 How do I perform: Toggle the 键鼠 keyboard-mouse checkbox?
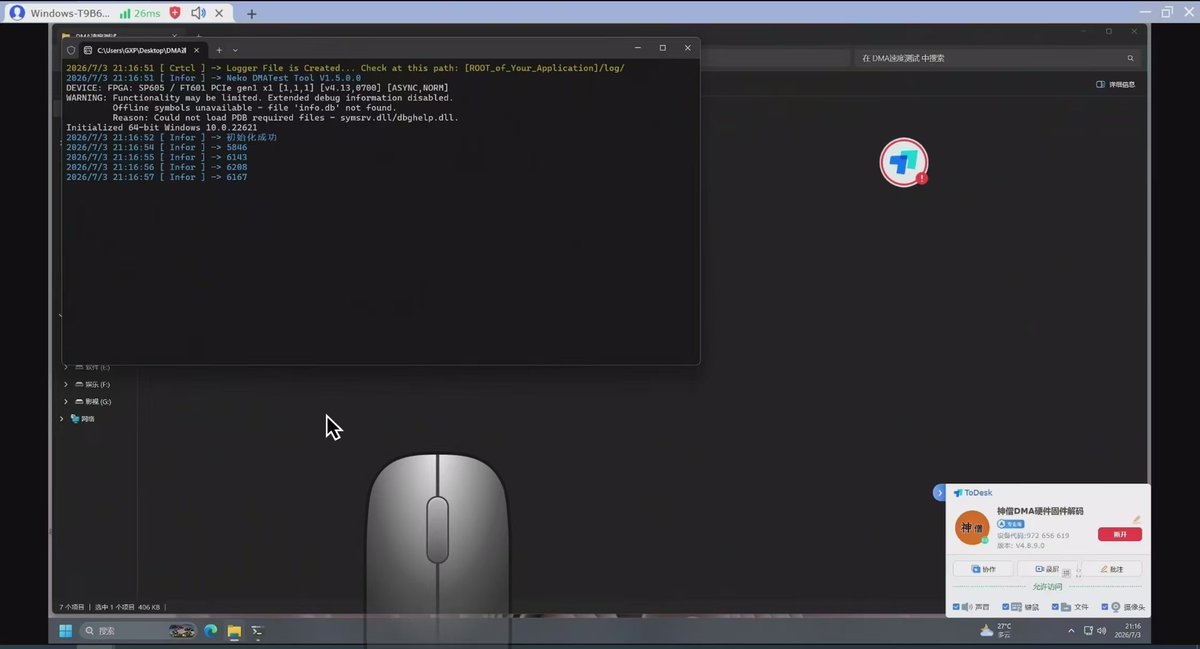pos(1005,607)
